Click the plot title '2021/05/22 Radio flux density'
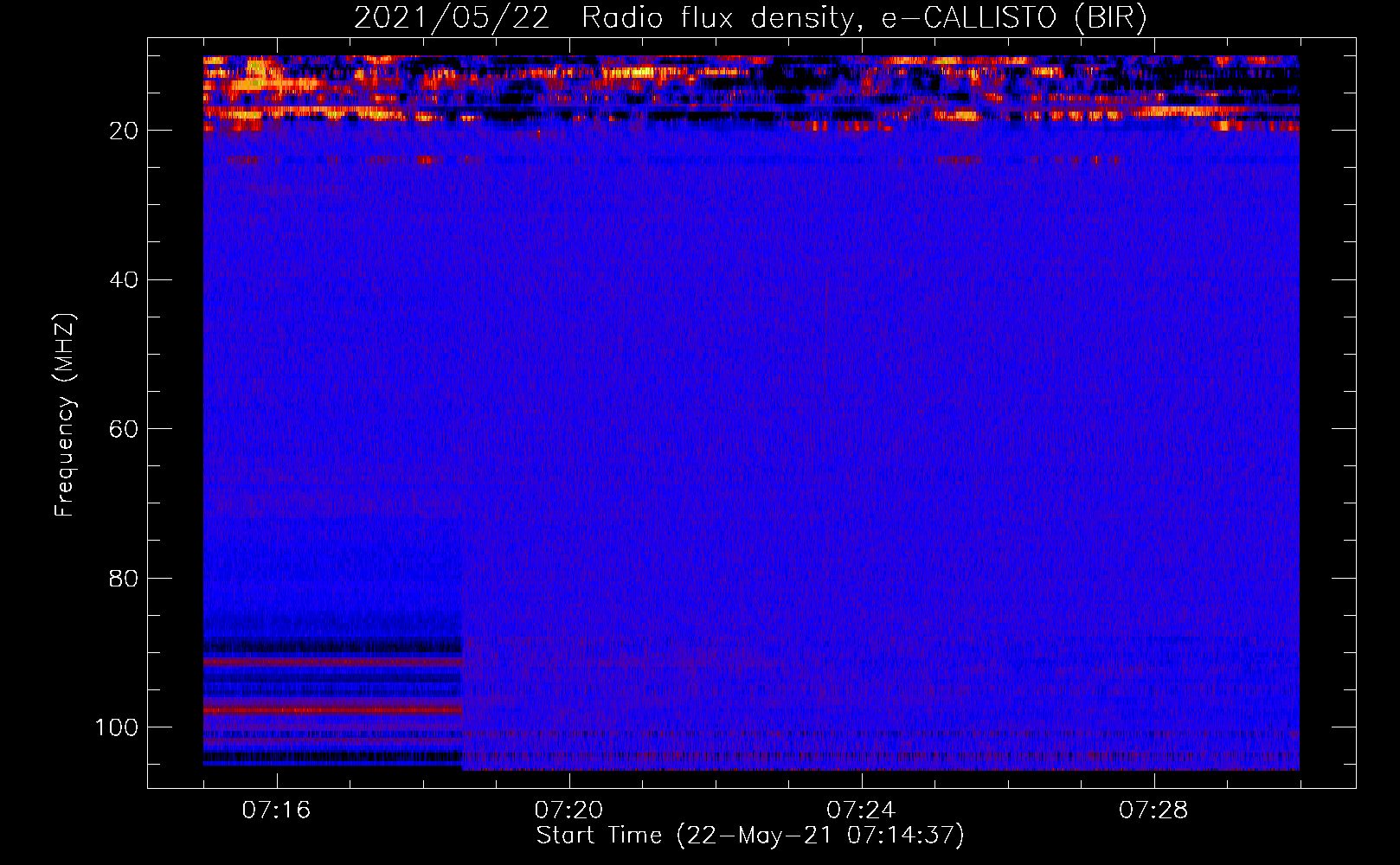This screenshot has width=1400, height=865. (x=603, y=18)
